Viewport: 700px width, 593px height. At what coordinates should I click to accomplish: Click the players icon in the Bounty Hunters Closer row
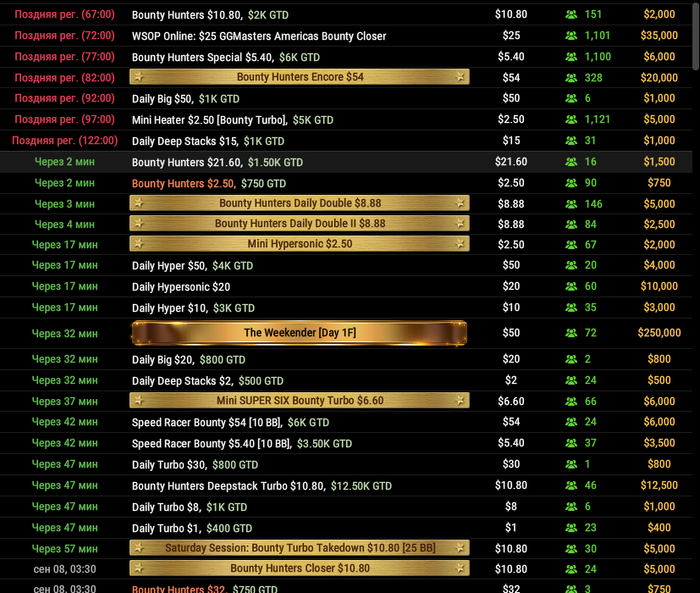point(571,569)
